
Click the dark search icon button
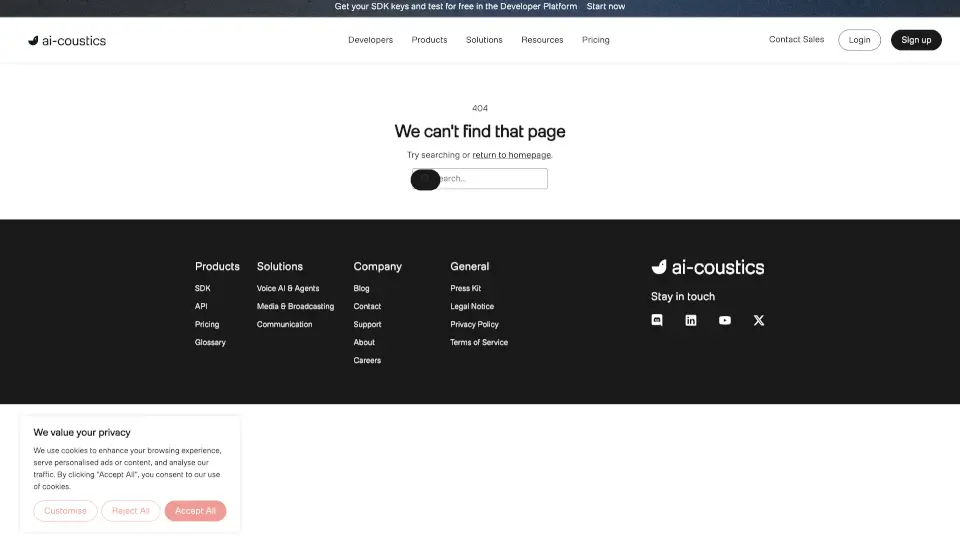click(425, 179)
